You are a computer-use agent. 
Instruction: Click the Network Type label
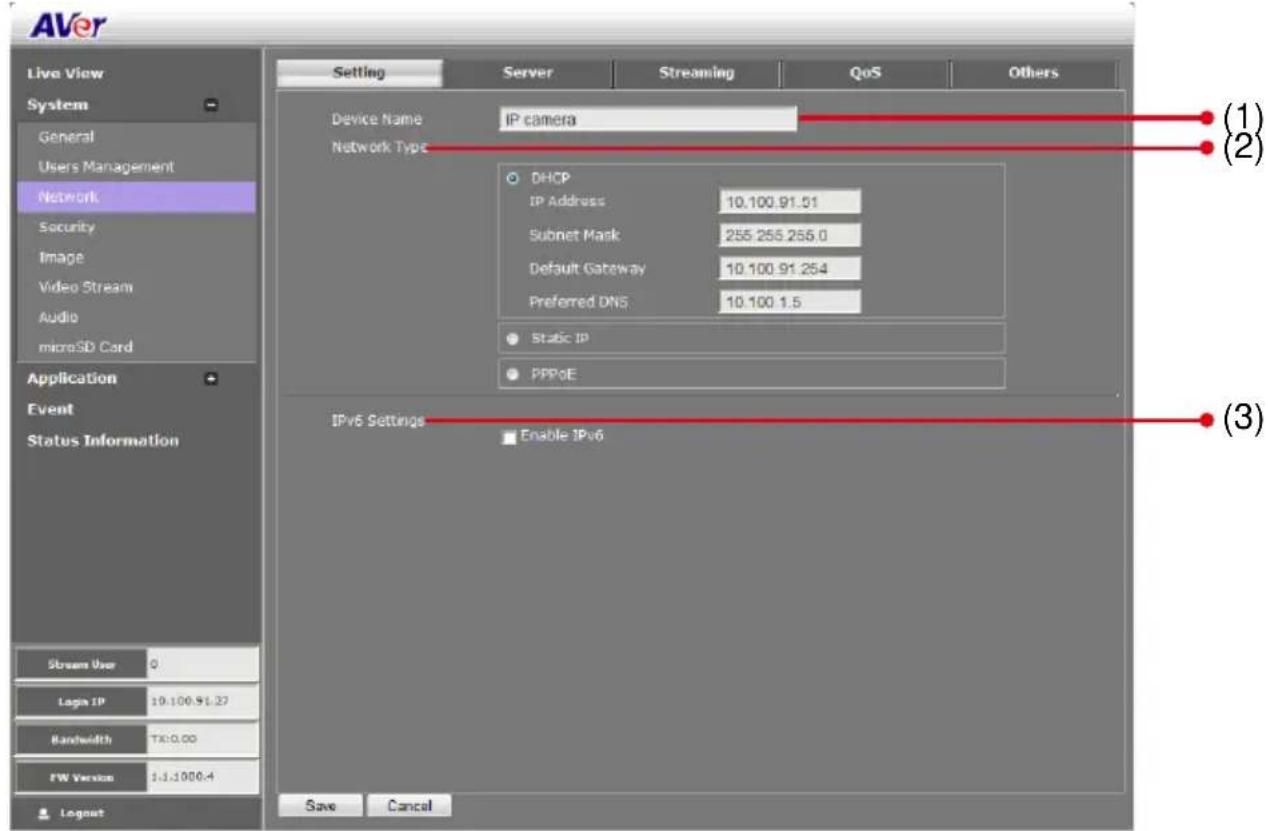pos(379,149)
